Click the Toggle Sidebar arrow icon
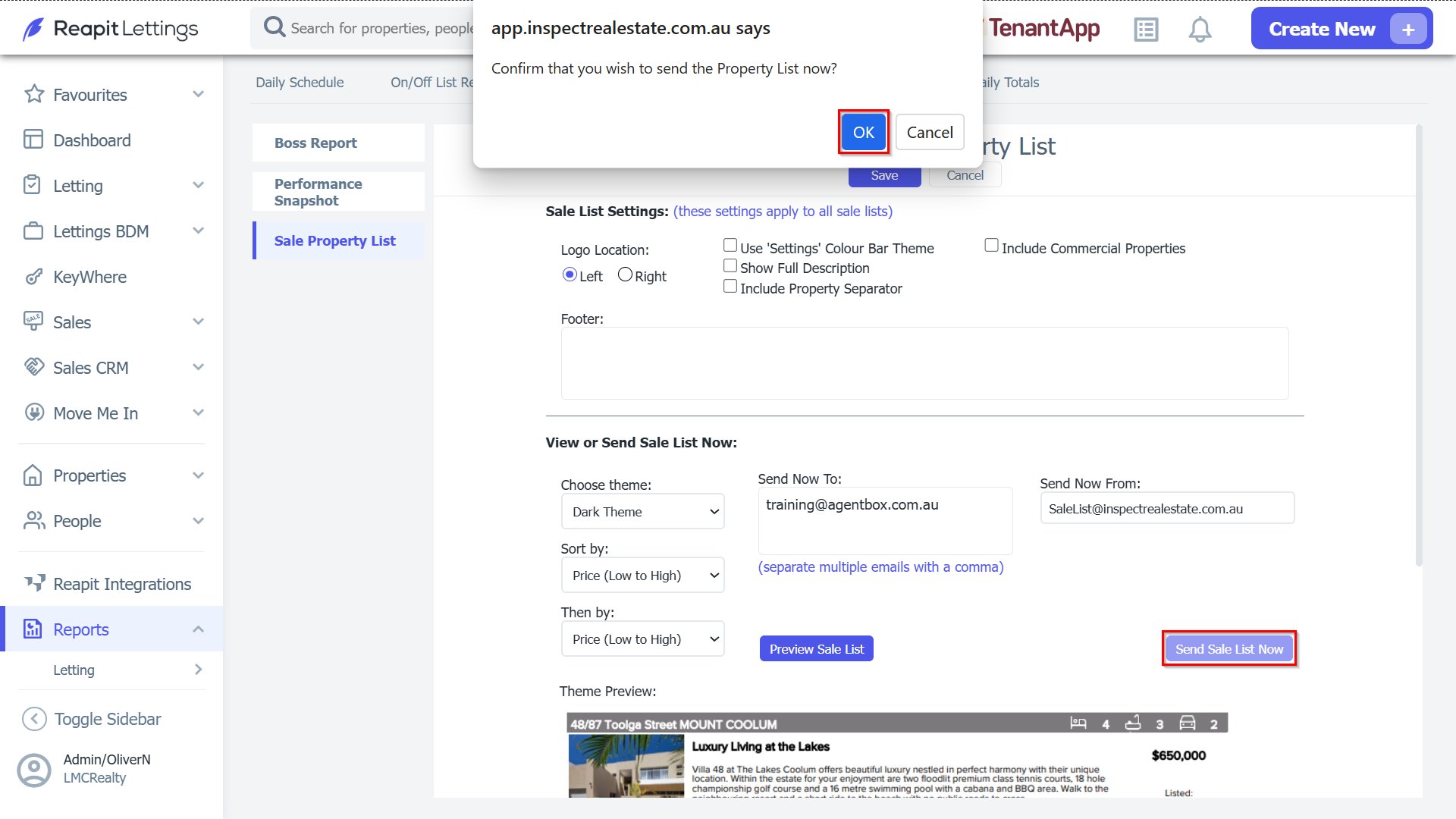This screenshot has width=1456, height=819. [x=34, y=718]
